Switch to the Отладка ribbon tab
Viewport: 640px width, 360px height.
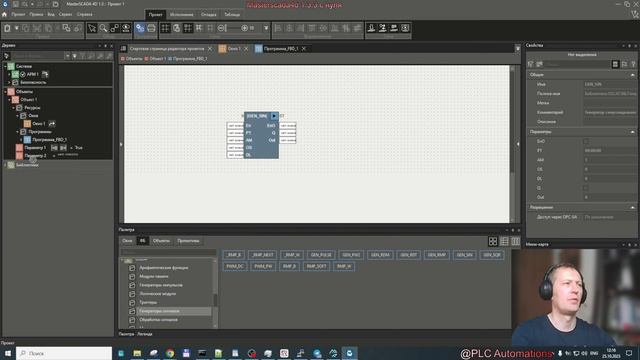click(209, 15)
